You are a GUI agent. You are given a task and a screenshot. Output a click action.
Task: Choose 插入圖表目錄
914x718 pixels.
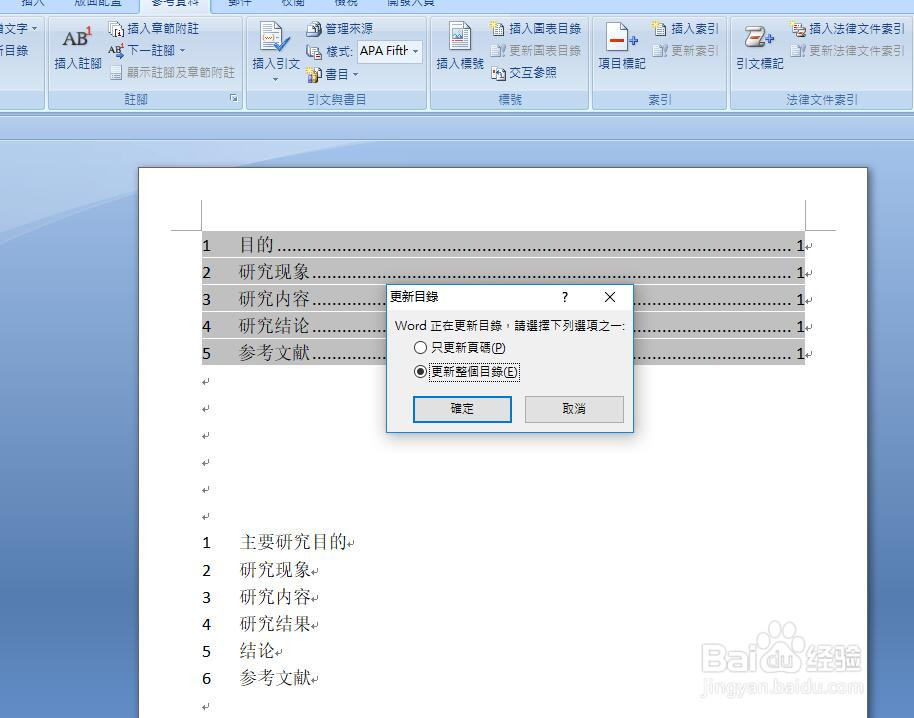[536, 29]
